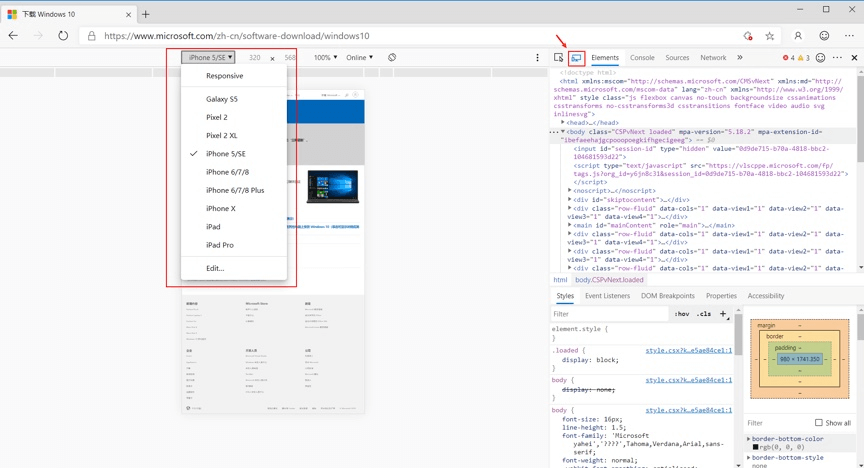The width and height of the screenshot is (864, 468).
Task: Enable the Show all checkbox
Action: tap(818, 423)
